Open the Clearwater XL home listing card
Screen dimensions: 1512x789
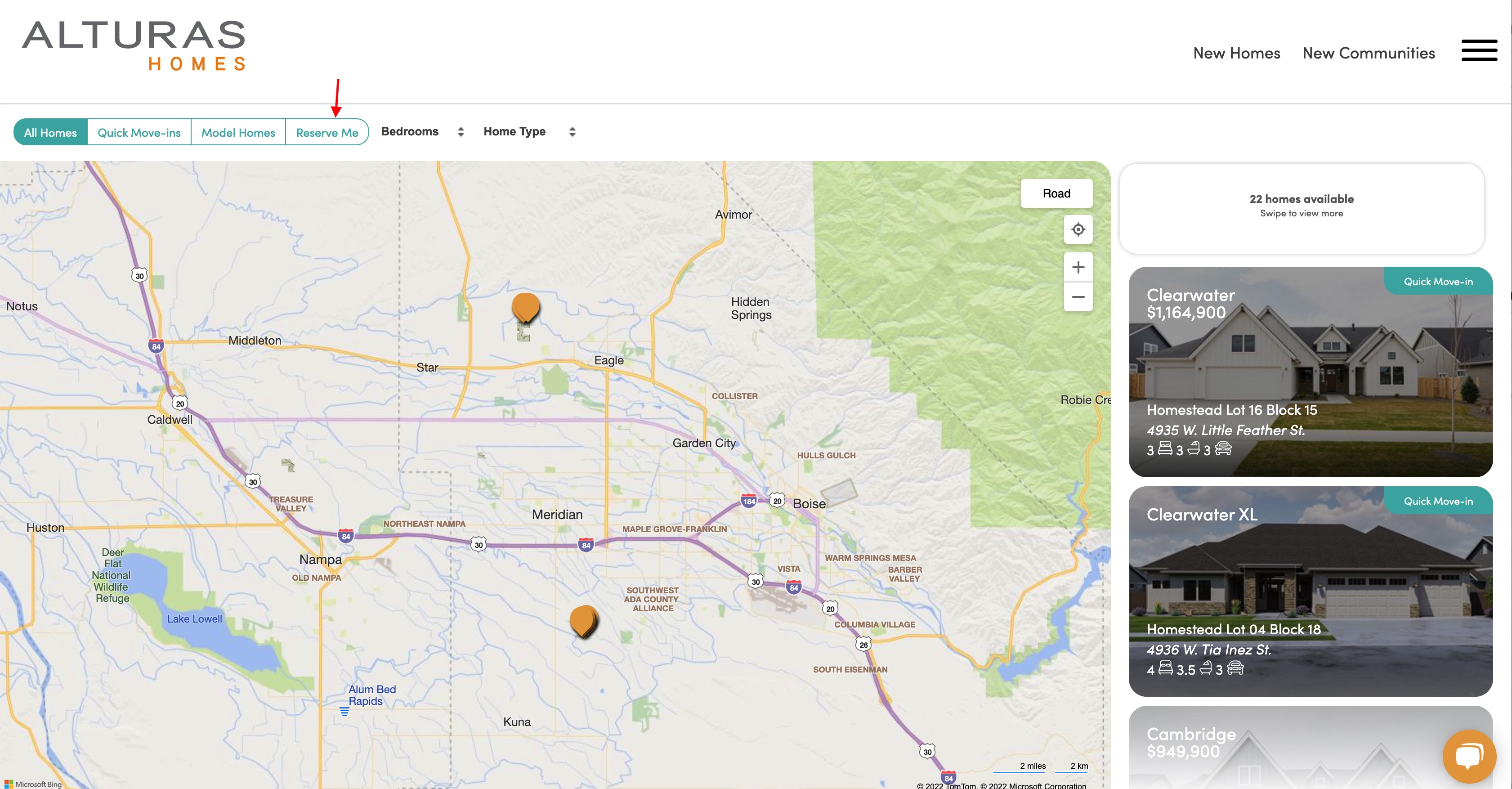pyautogui.click(x=1311, y=591)
